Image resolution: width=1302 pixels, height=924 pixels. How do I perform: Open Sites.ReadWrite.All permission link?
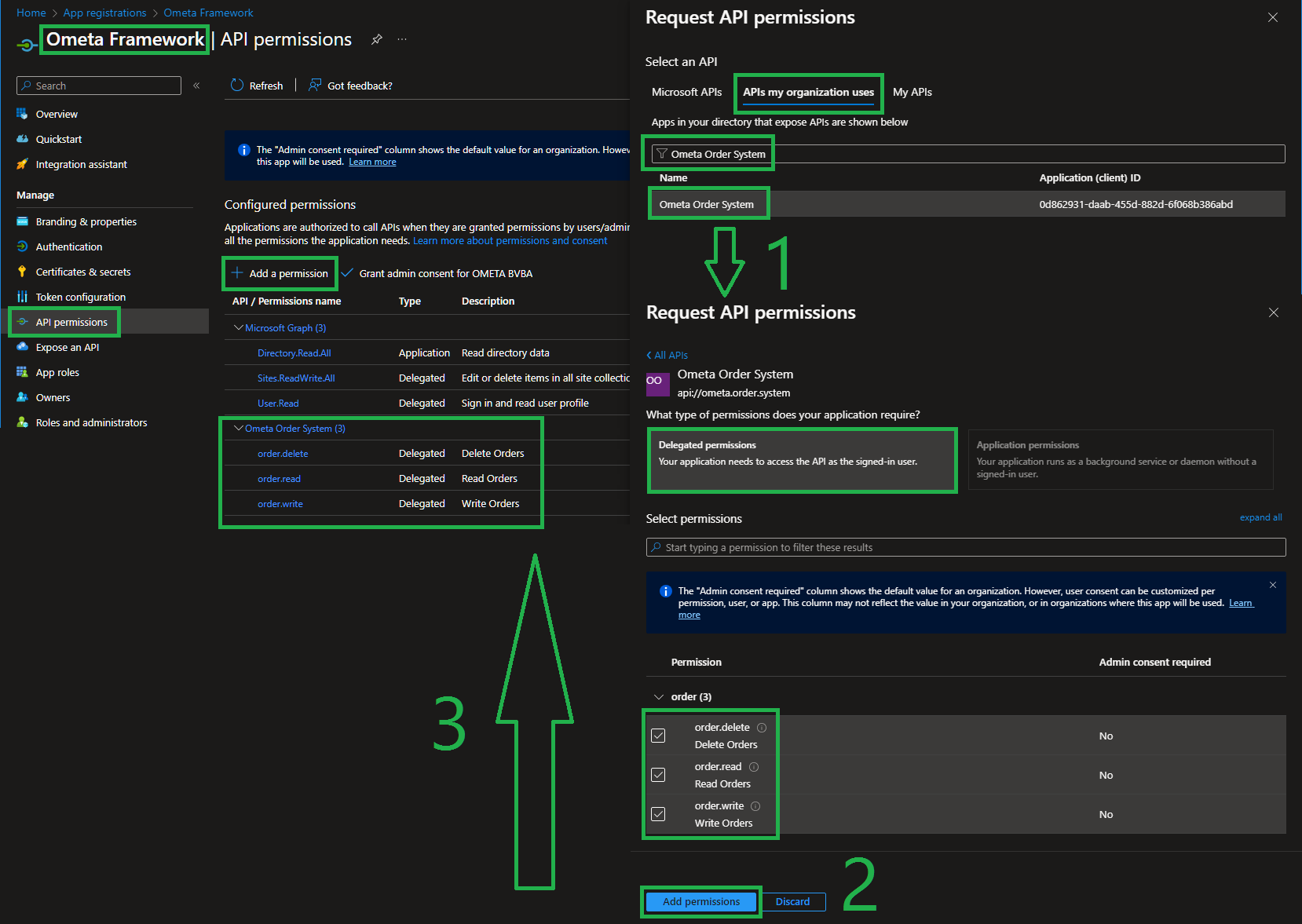[296, 378]
